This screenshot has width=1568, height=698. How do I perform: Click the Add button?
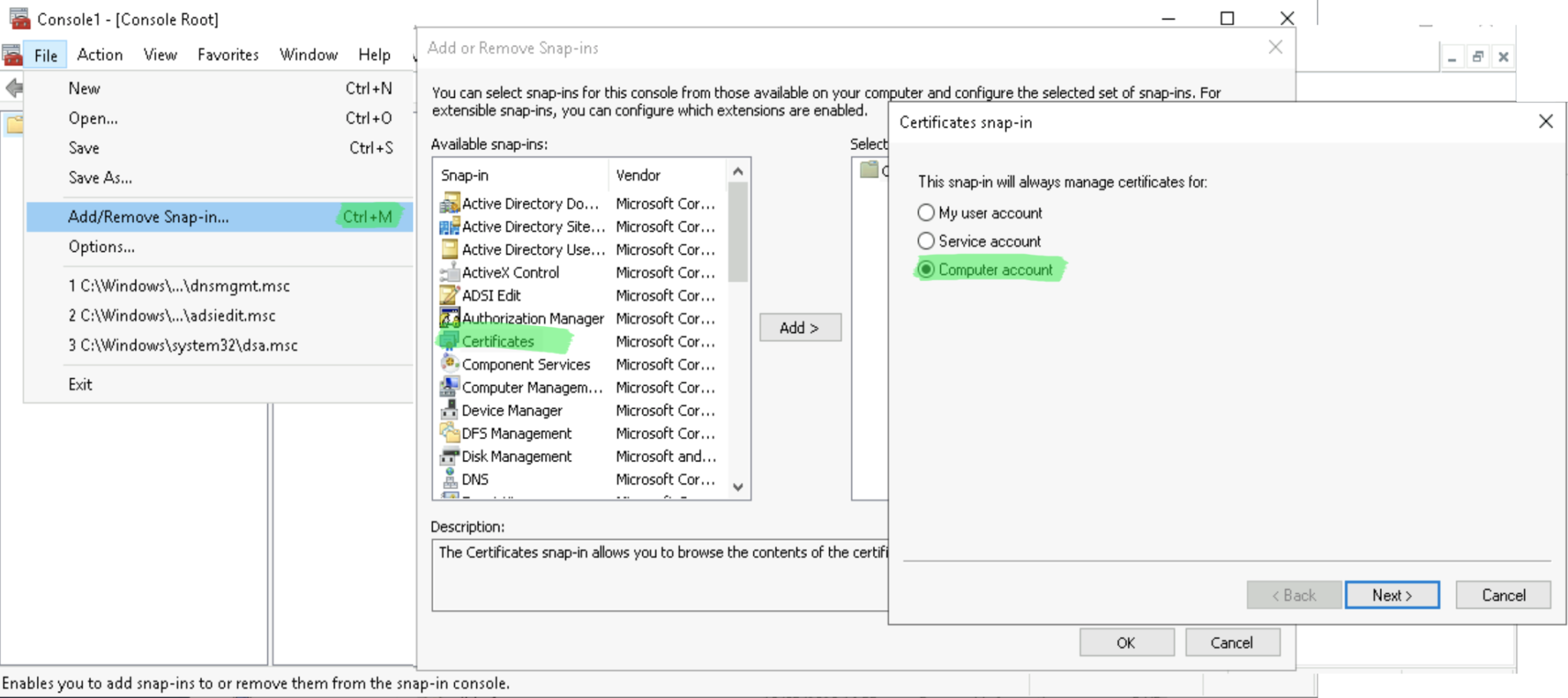click(799, 328)
